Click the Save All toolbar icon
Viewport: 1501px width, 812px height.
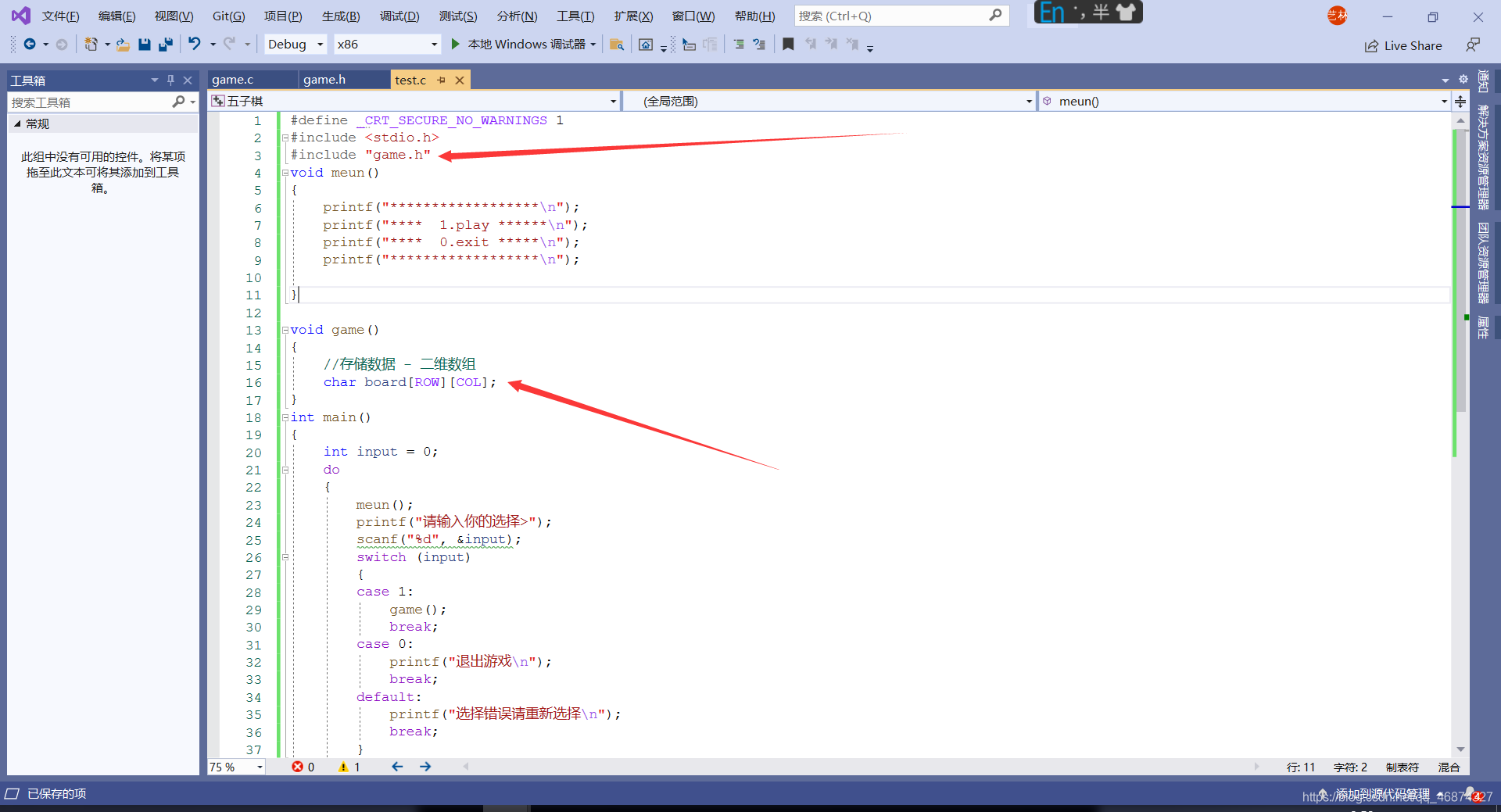point(165,45)
